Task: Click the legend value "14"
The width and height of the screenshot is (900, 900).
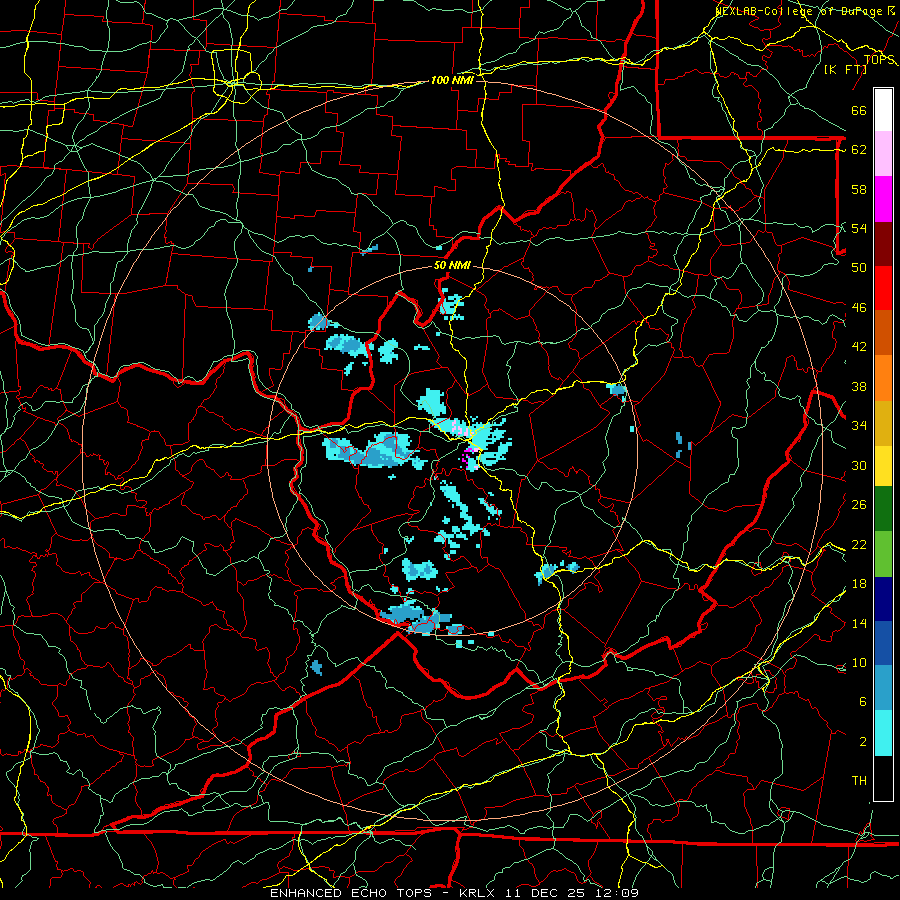Action: click(x=859, y=623)
